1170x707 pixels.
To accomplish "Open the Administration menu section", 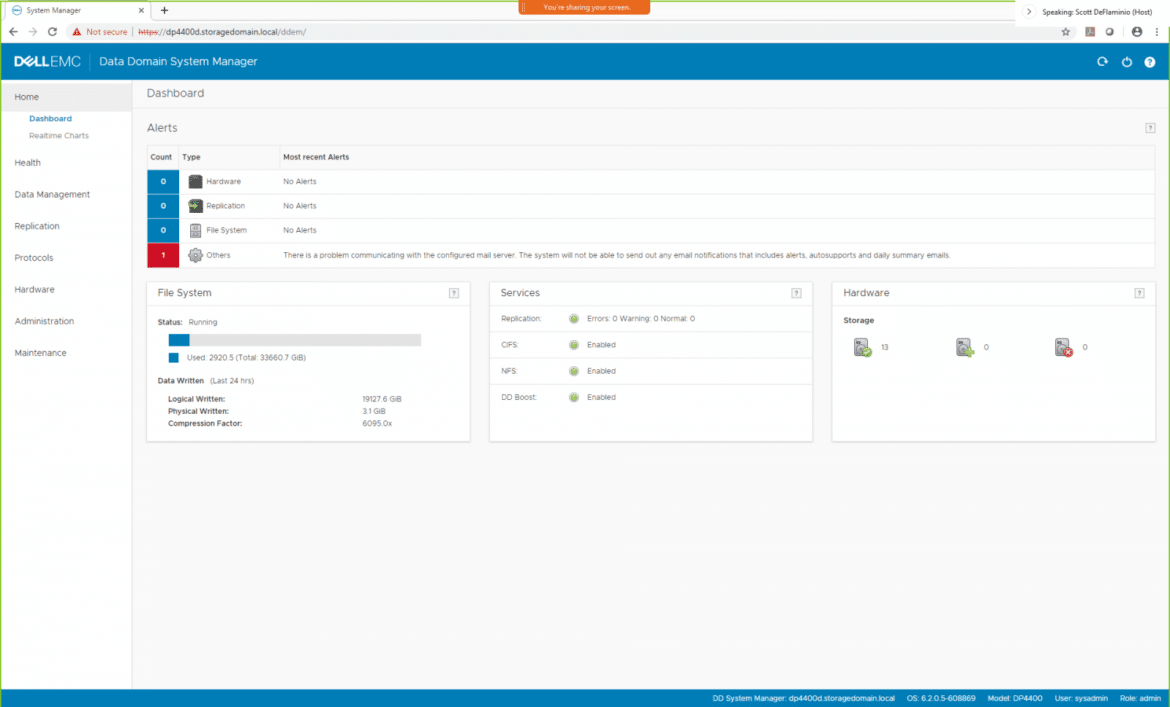I will click(44, 321).
